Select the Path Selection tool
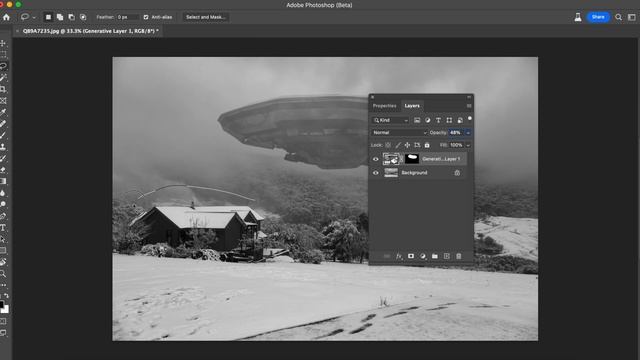Viewport: 640px width, 360px height. (x=3, y=239)
